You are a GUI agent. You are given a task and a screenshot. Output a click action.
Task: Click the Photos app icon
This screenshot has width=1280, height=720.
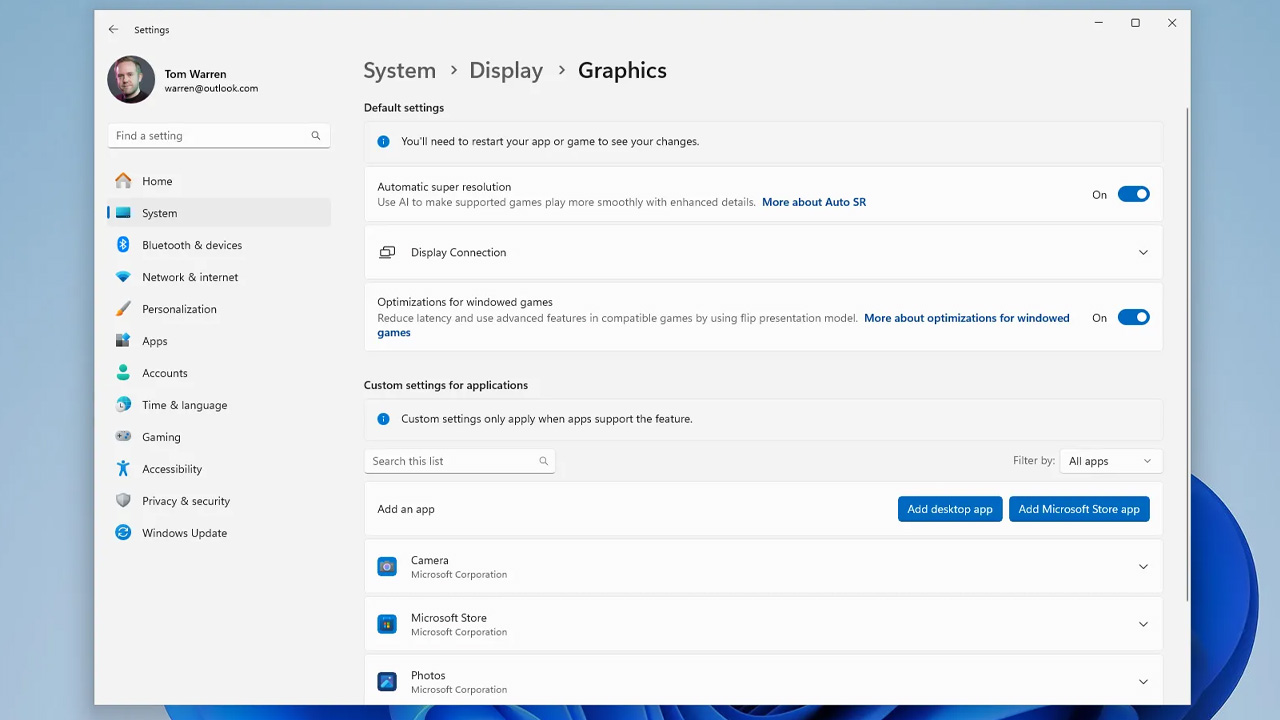387,682
